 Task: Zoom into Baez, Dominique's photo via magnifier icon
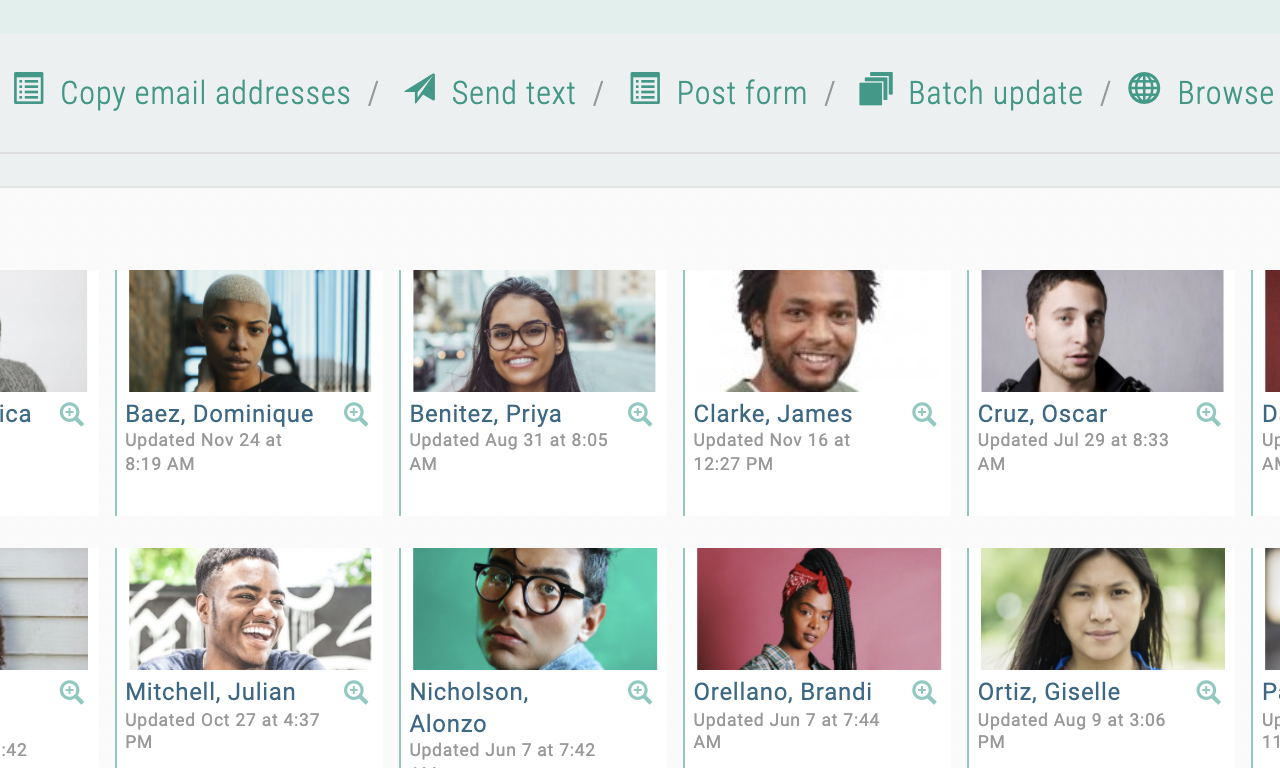pyautogui.click(x=356, y=414)
